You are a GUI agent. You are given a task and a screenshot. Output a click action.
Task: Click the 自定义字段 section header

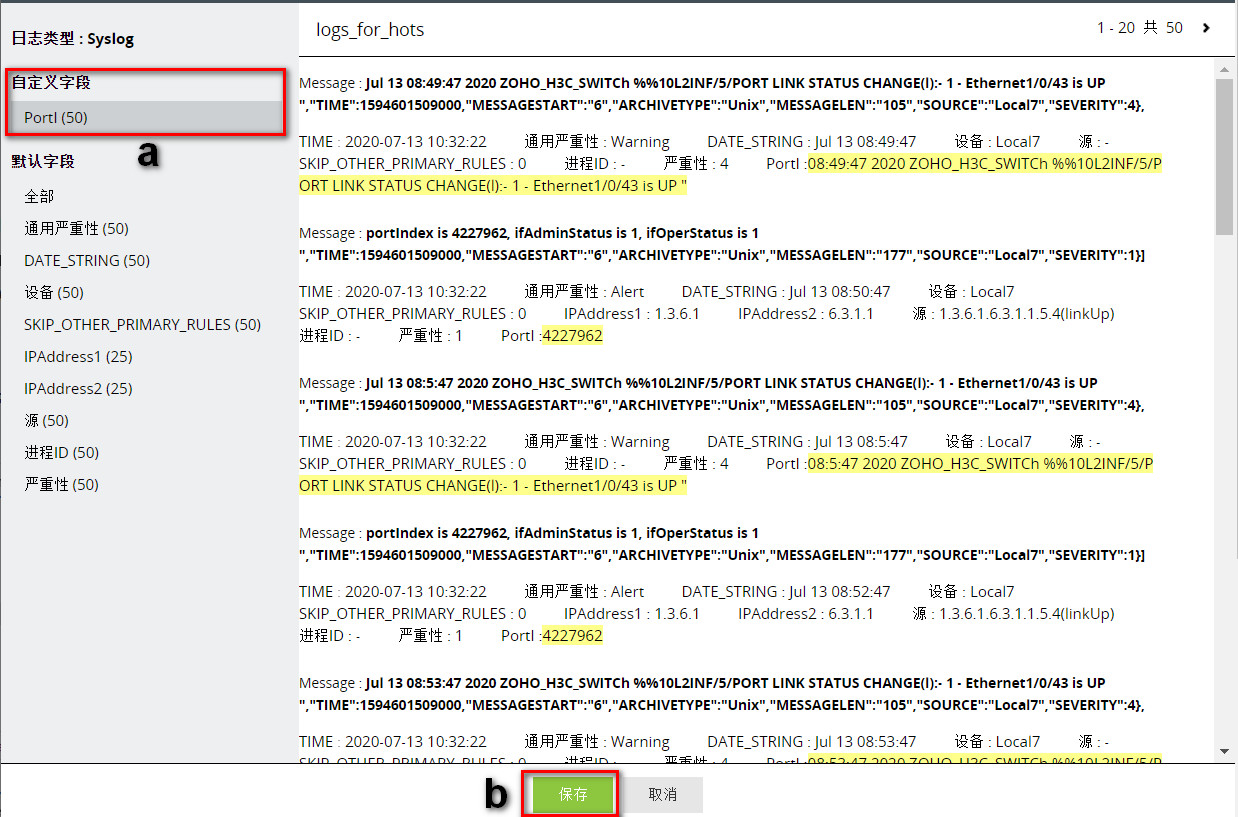click(51, 83)
